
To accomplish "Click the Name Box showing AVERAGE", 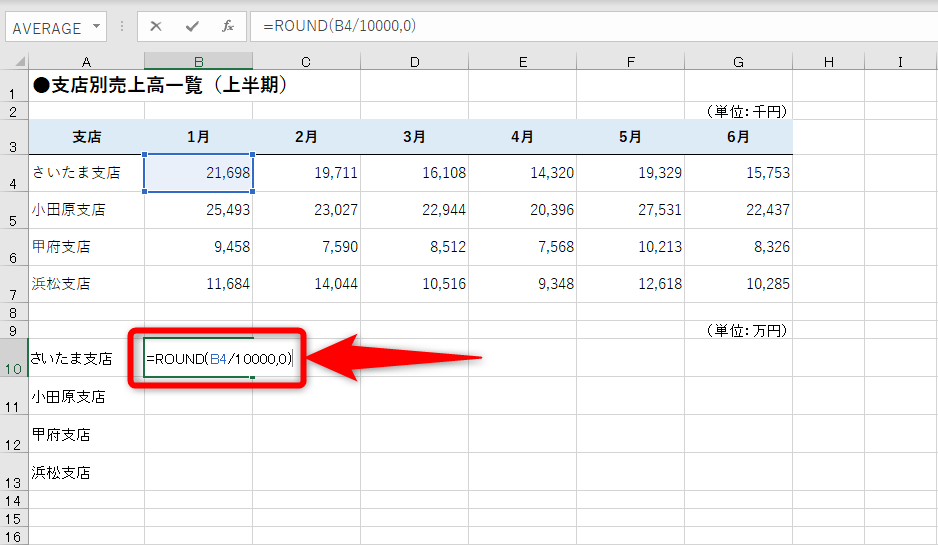I will tap(56, 27).
